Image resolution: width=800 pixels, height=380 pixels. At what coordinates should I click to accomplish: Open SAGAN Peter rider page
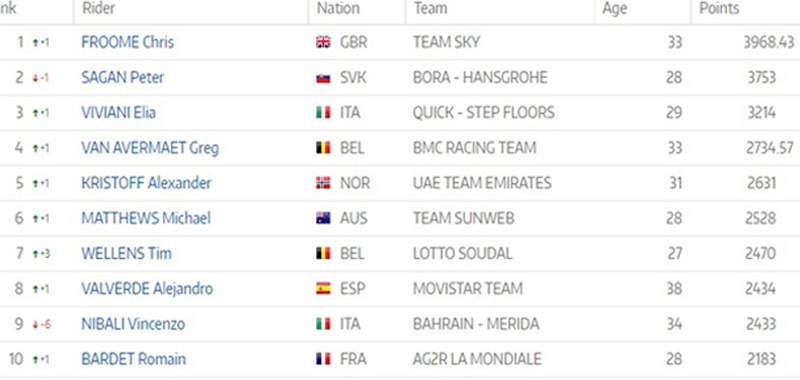(x=123, y=78)
